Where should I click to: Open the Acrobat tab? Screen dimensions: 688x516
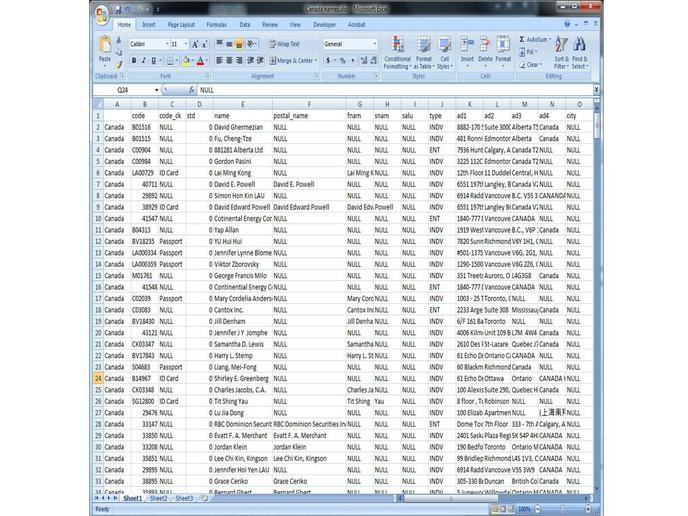click(356, 25)
